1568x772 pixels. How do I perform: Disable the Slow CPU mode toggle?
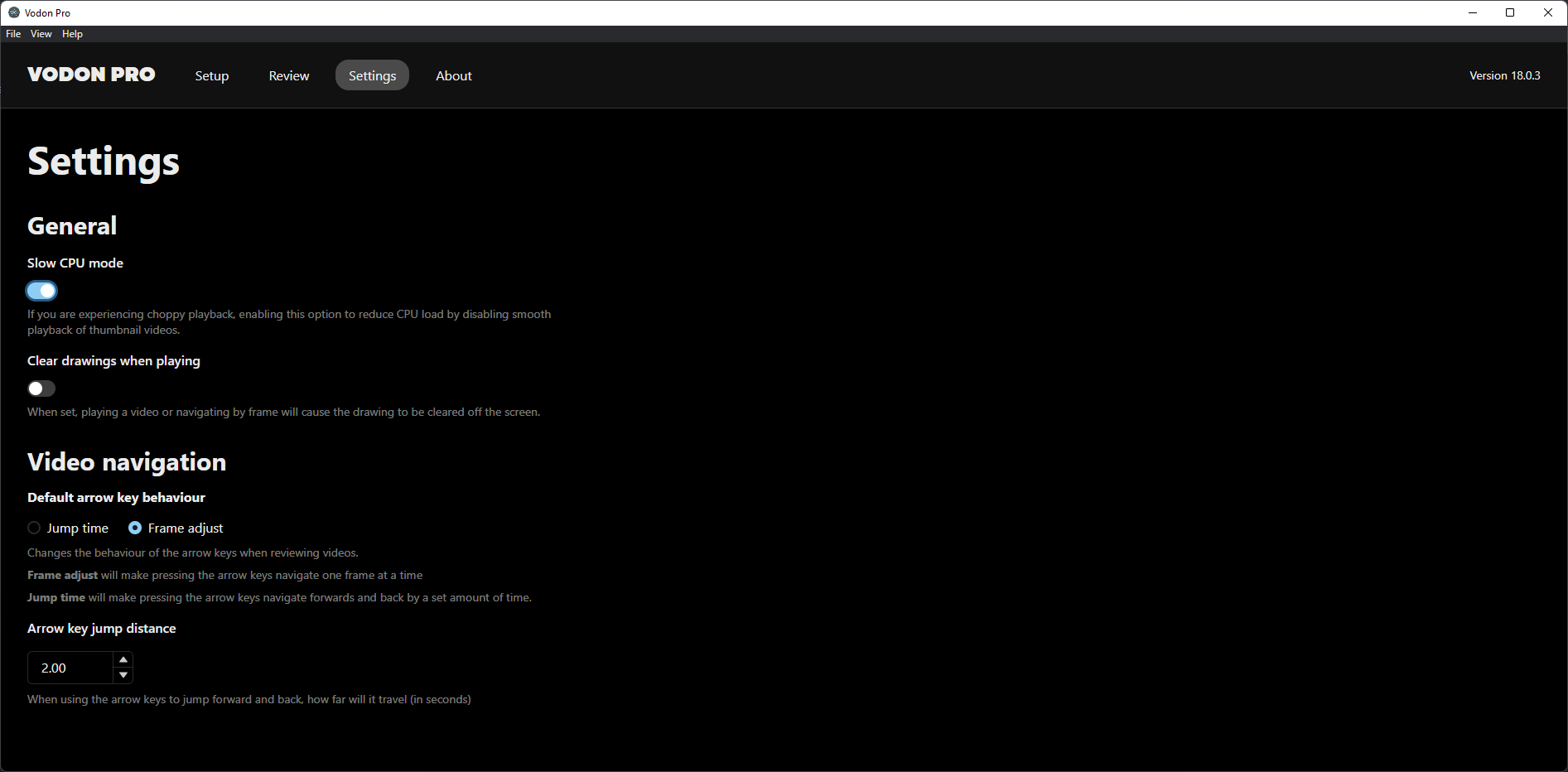click(x=41, y=291)
